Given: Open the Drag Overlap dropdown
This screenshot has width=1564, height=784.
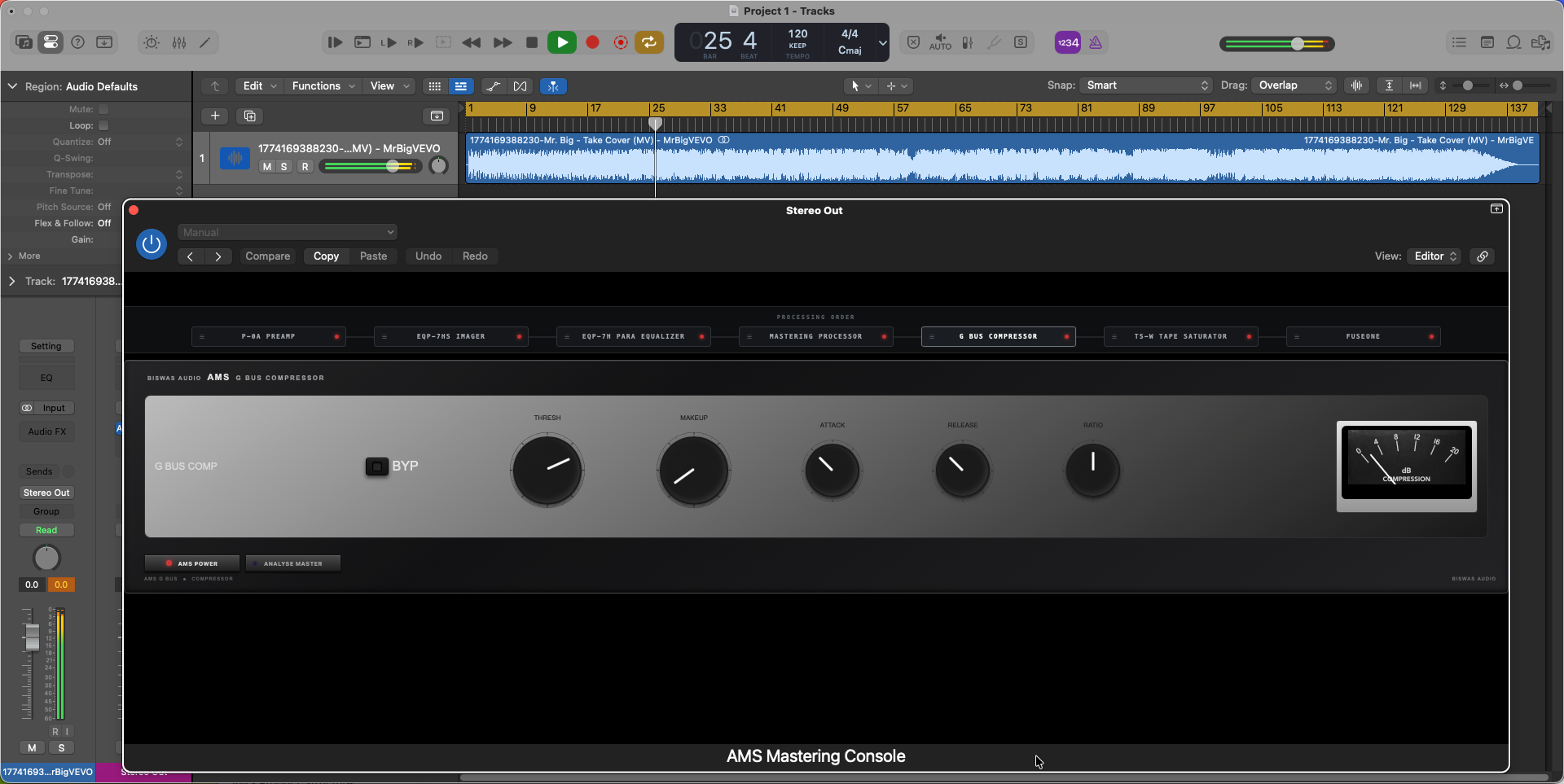Looking at the screenshot, I should click(x=1295, y=85).
